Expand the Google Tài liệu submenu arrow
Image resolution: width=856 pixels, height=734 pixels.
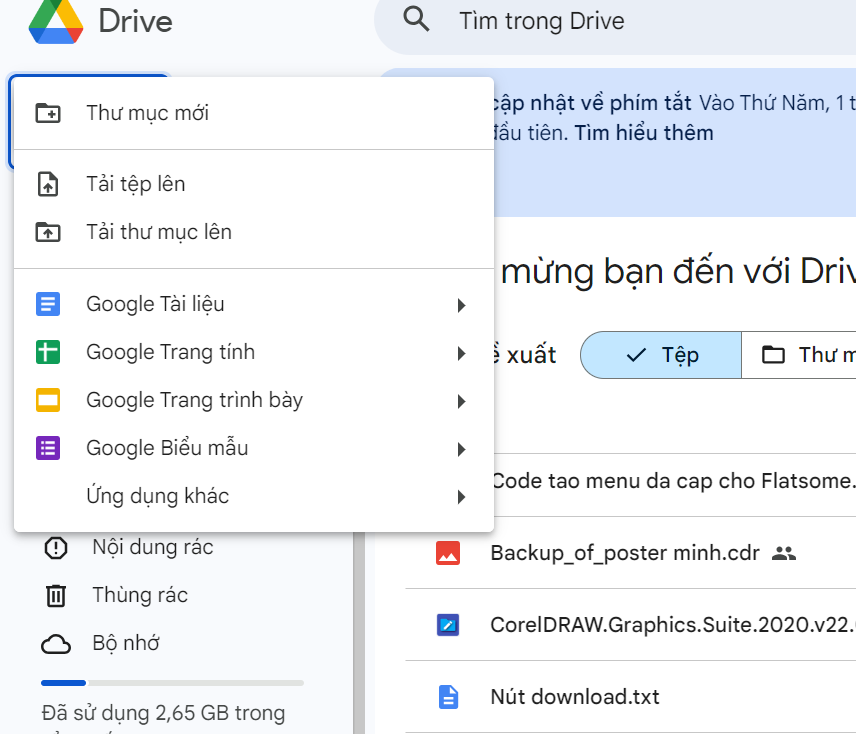[x=462, y=305]
